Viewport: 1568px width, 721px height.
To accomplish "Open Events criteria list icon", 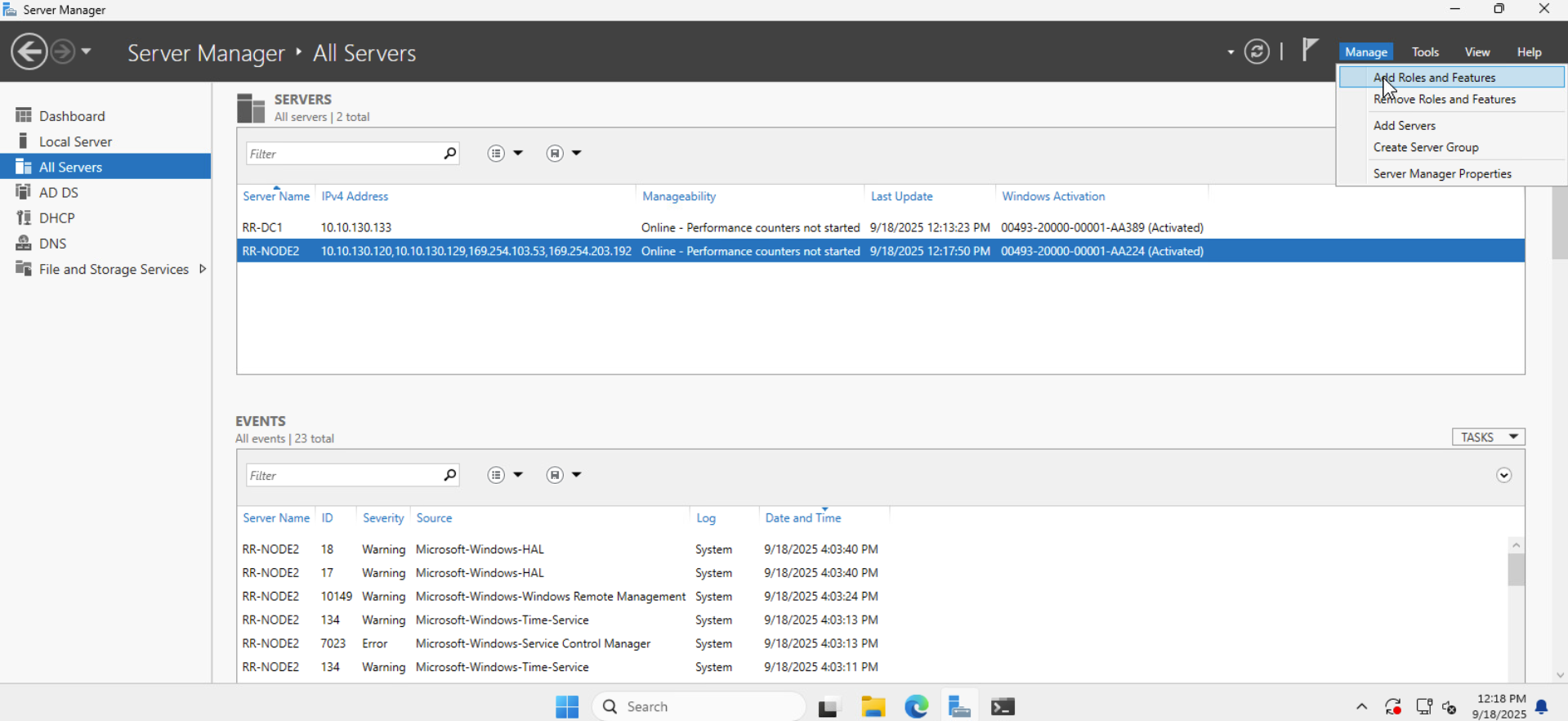I will coord(496,475).
